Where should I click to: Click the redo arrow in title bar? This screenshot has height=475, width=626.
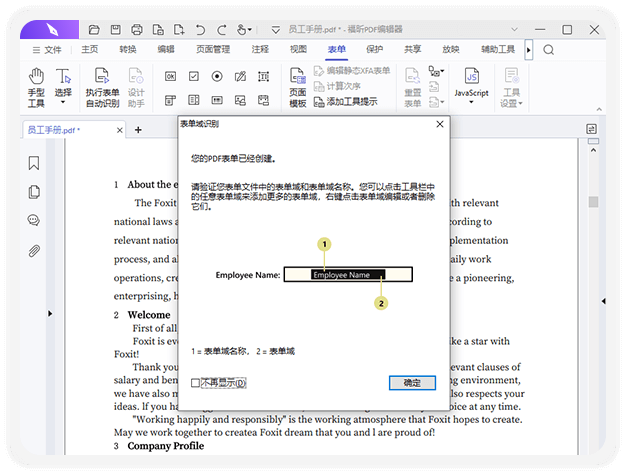pos(222,30)
